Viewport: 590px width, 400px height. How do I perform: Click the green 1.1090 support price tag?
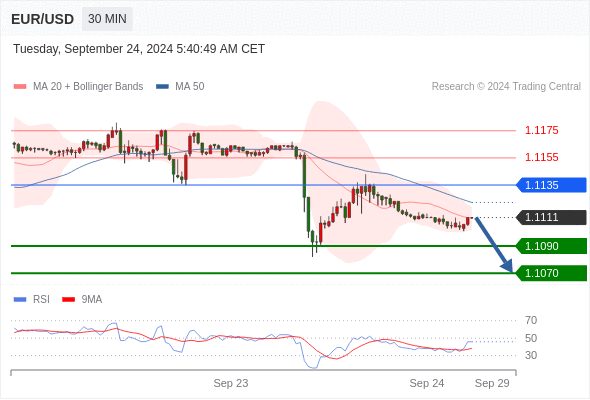pyautogui.click(x=551, y=246)
